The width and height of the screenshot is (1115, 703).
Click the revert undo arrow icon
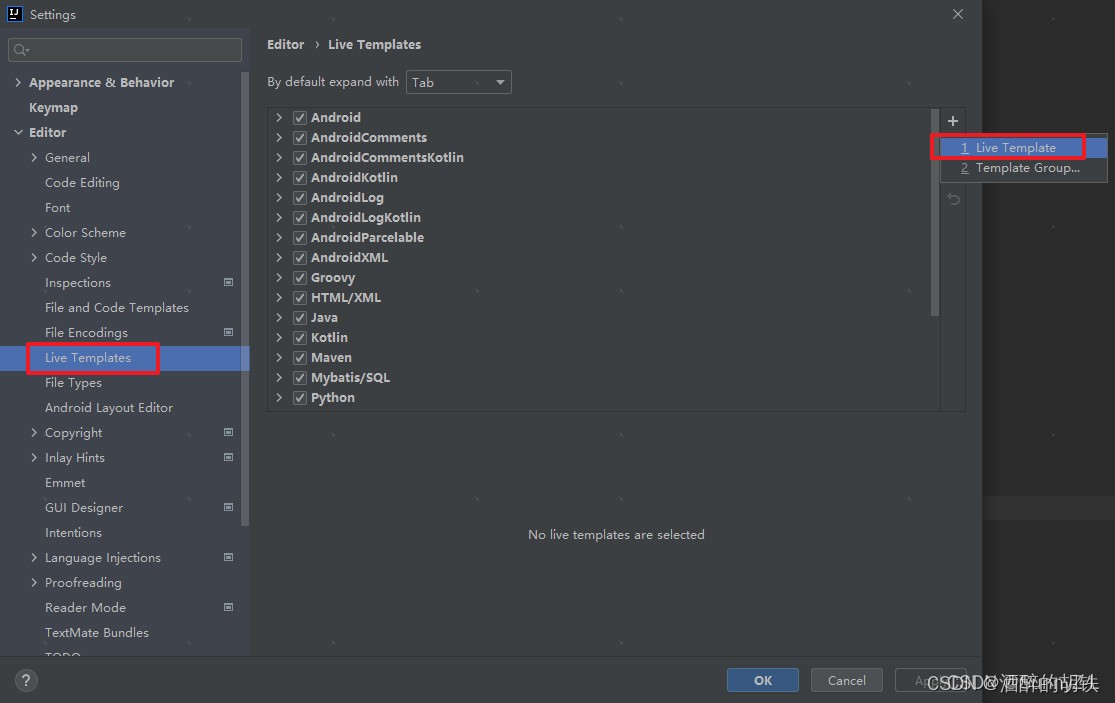954,200
